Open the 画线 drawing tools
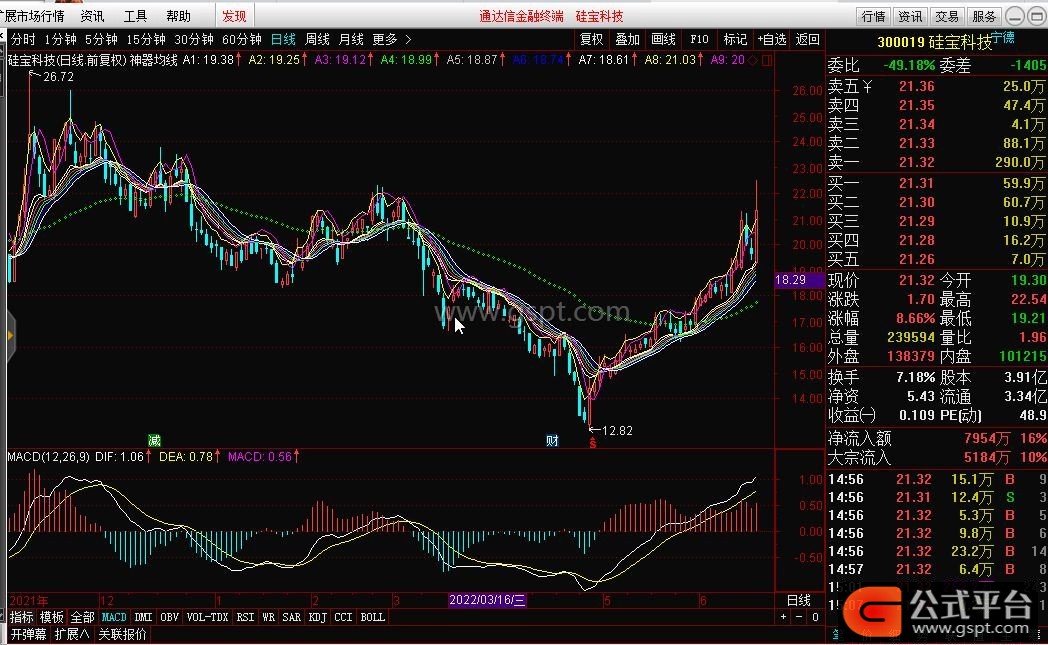 pyautogui.click(x=664, y=39)
